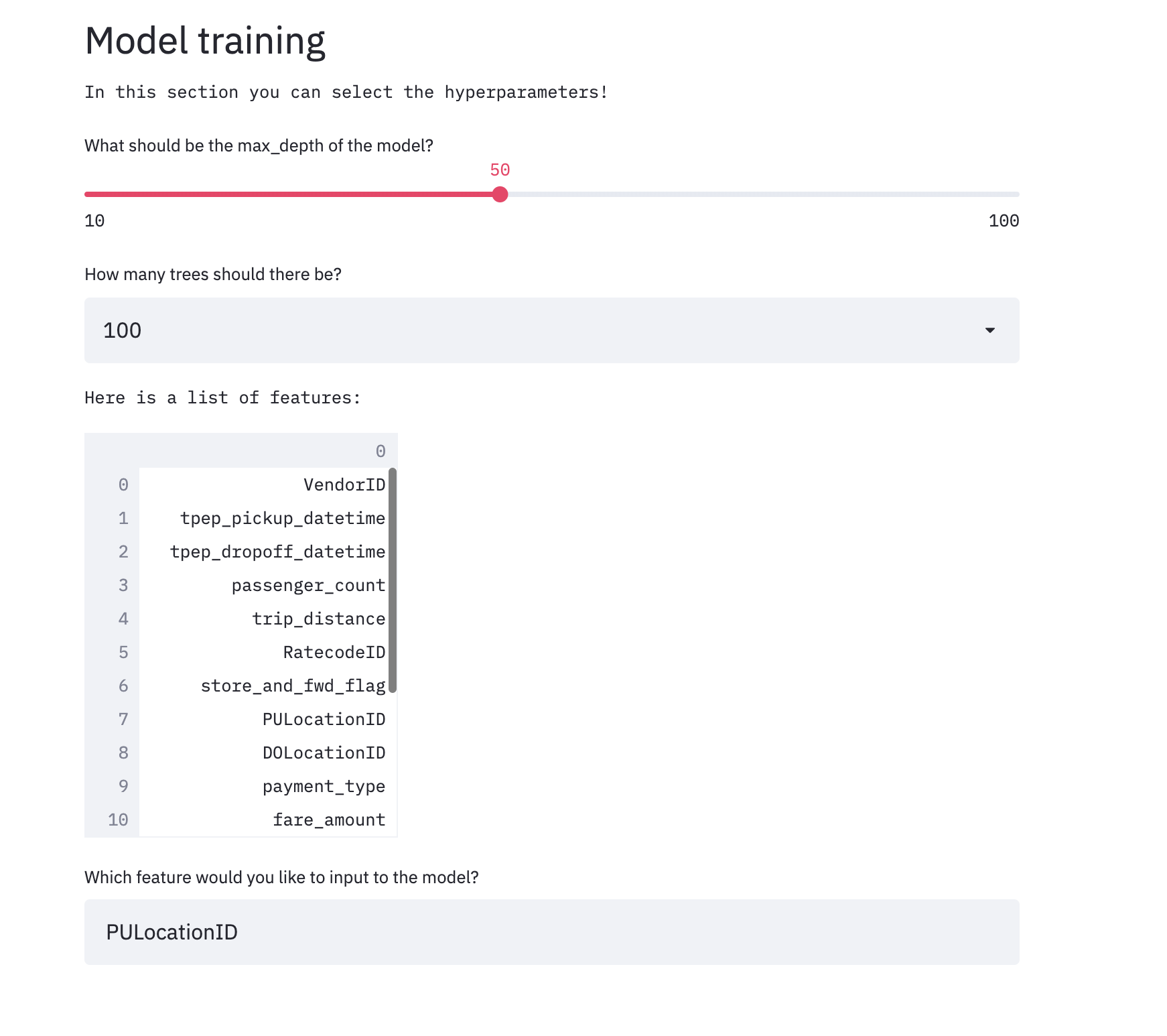Click the fare_amount table cell

[329, 820]
